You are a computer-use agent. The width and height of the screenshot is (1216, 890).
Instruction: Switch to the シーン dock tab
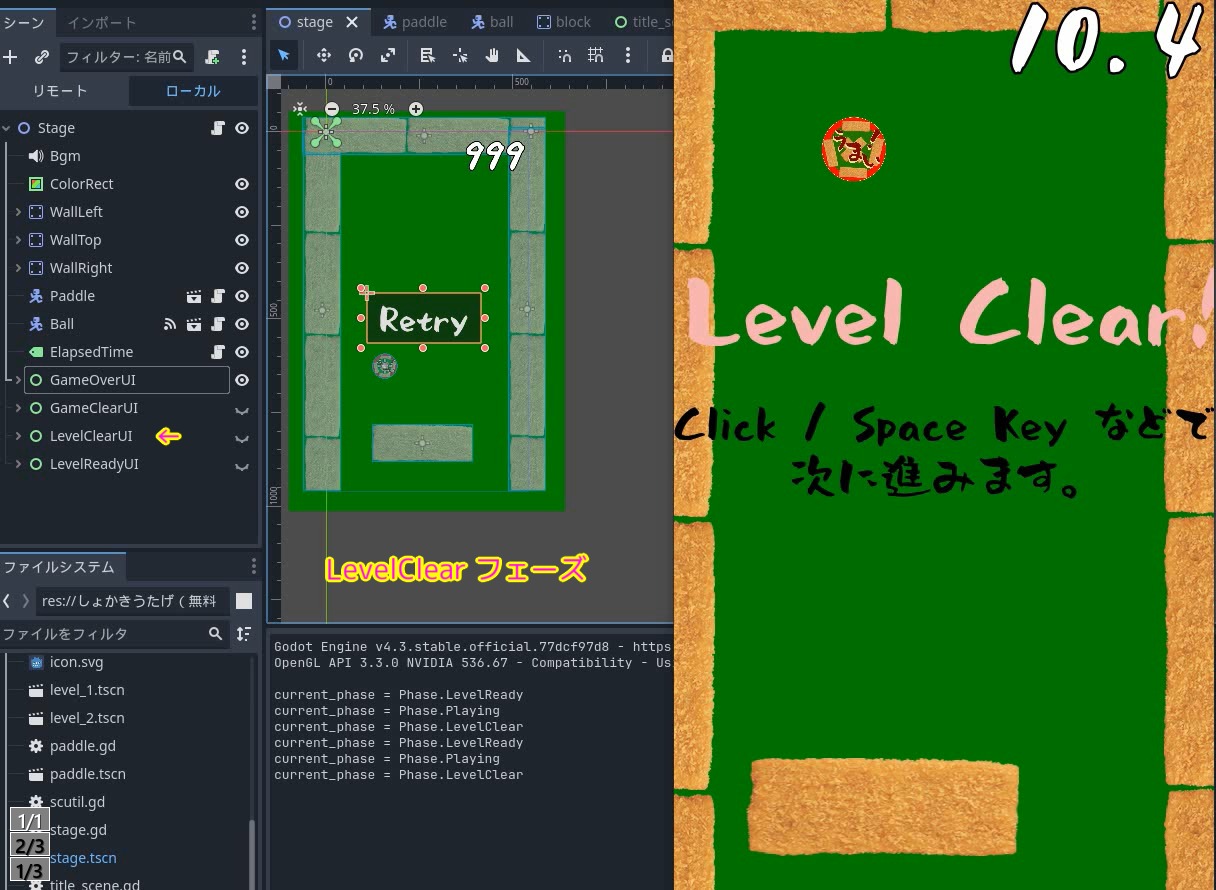pyautogui.click(x=24, y=22)
